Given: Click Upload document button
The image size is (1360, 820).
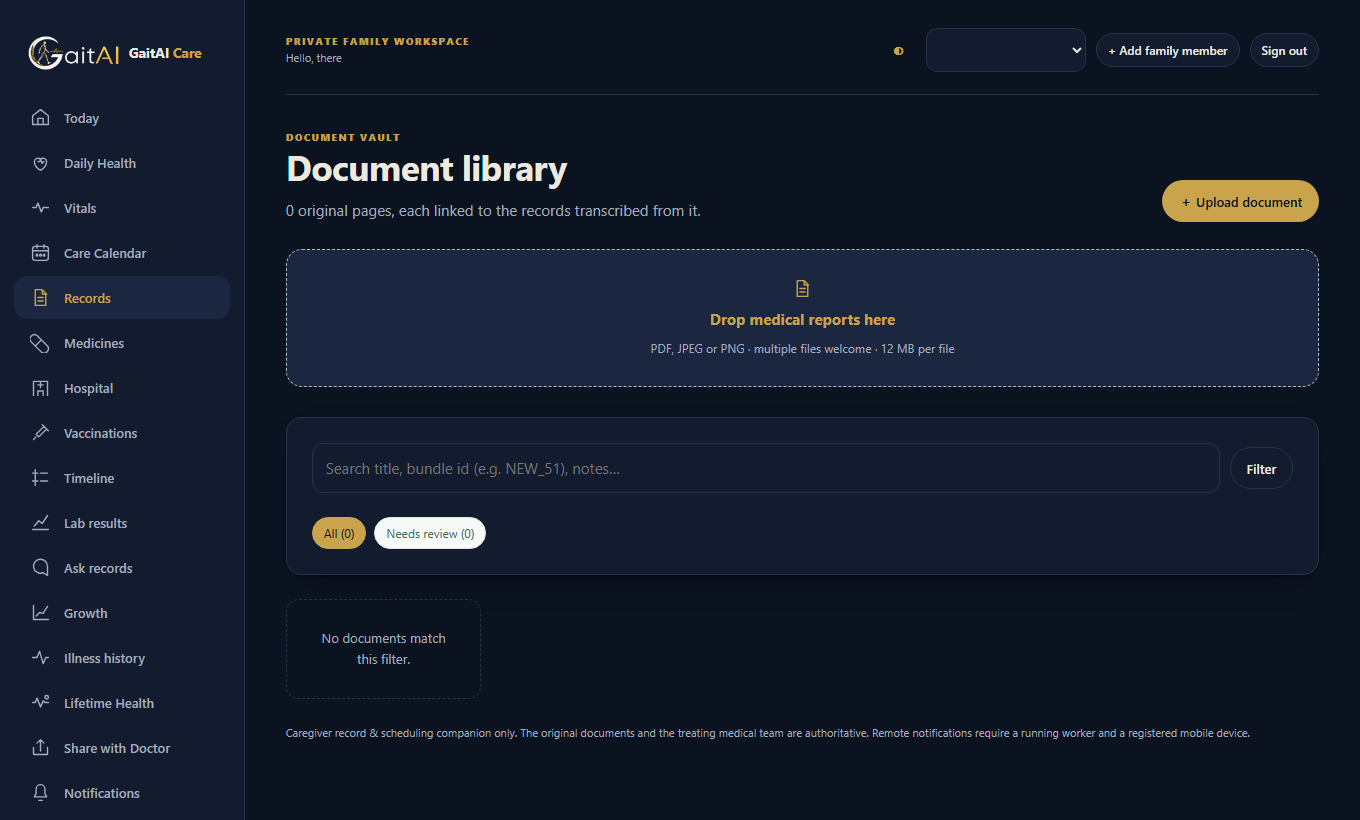Looking at the screenshot, I should pyautogui.click(x=1240, y=201).
